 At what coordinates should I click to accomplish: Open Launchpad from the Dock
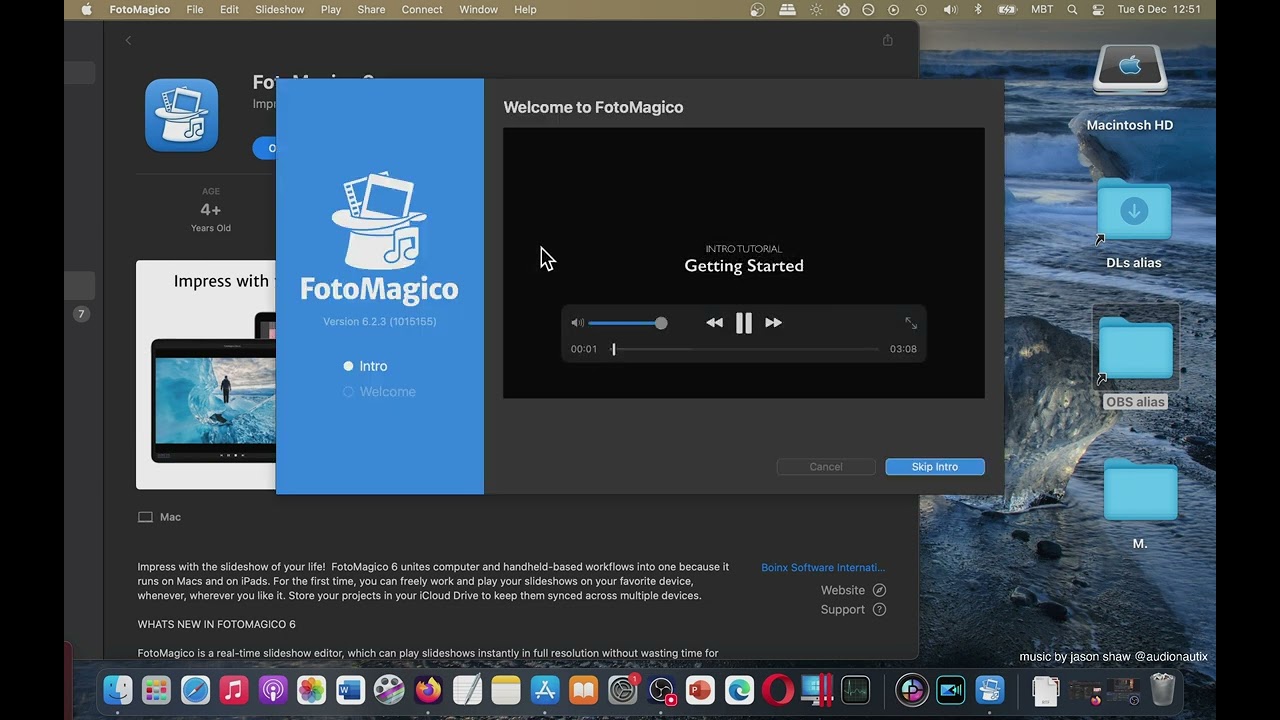pos(156,690)
